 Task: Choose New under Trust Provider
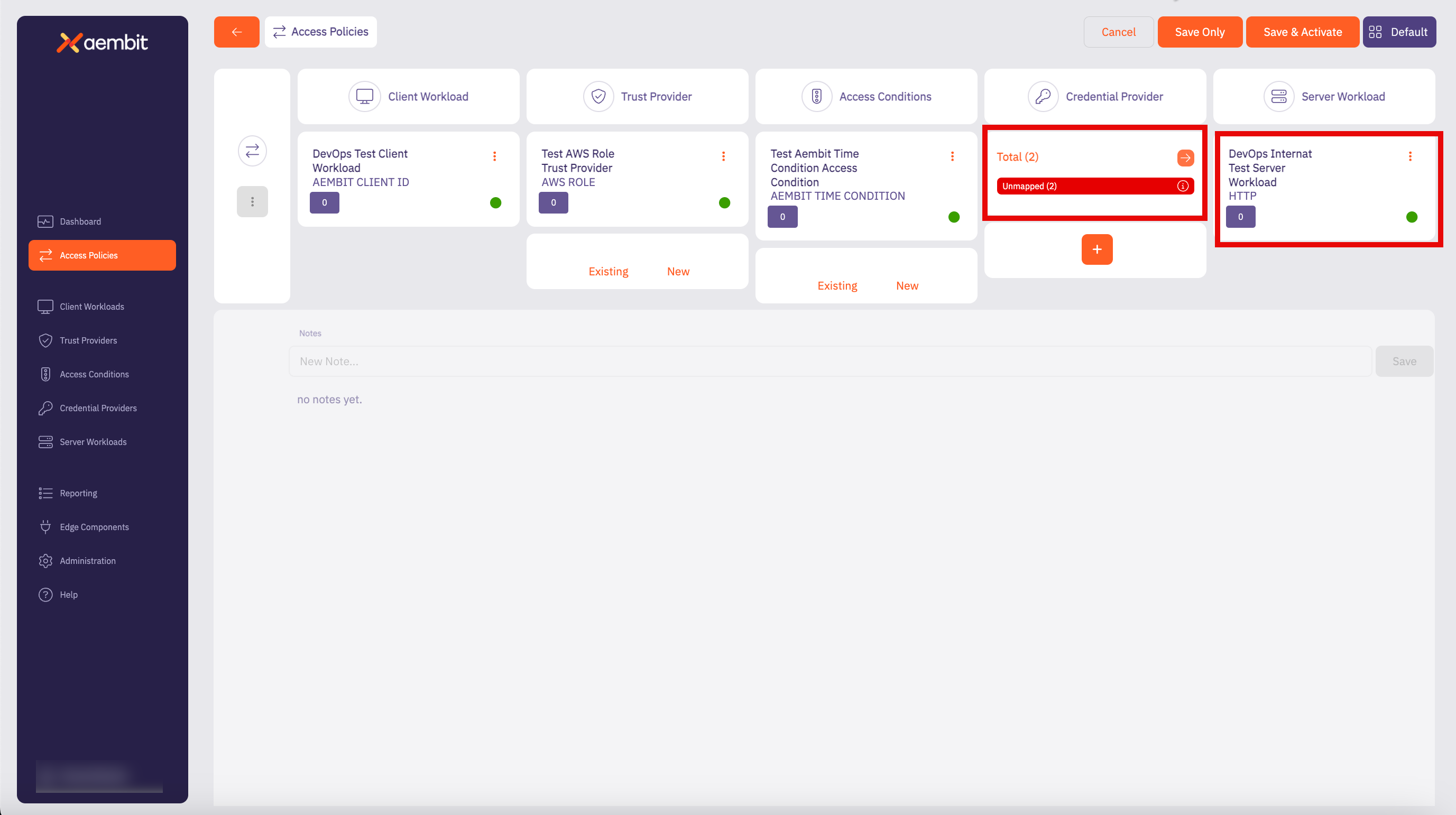pyautogui.click(x=678, y=271)
